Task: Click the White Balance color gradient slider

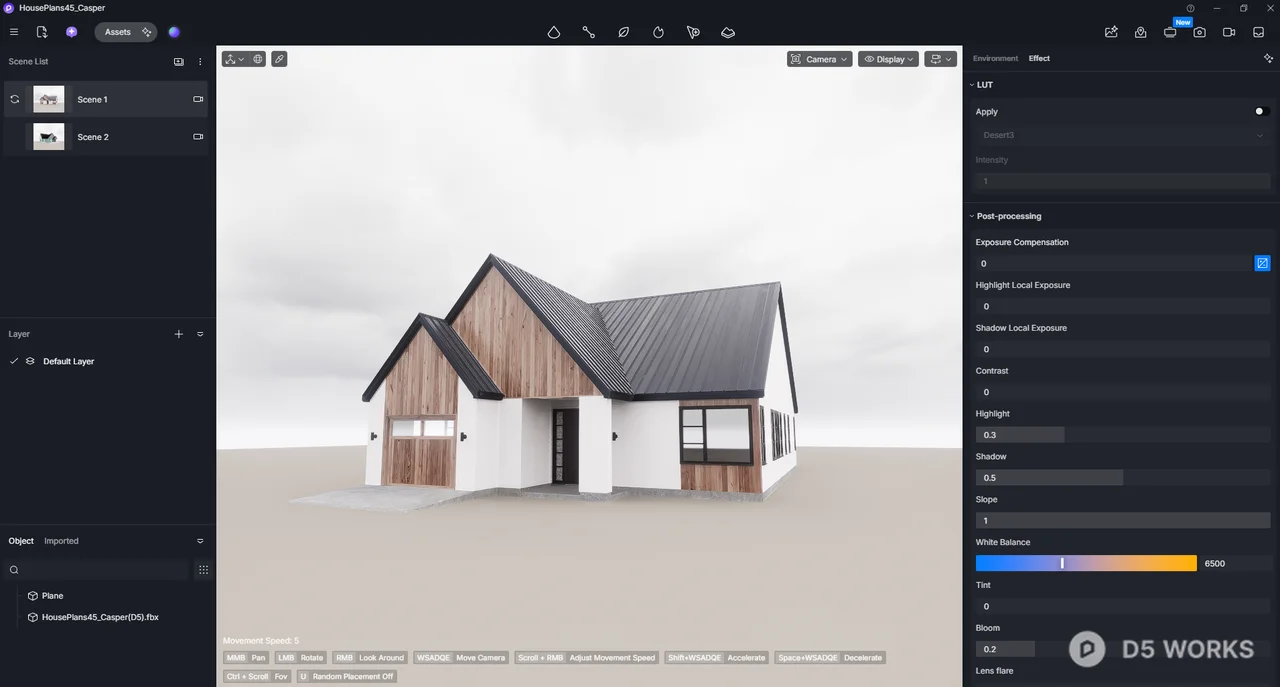Action: coord(1086,563)
